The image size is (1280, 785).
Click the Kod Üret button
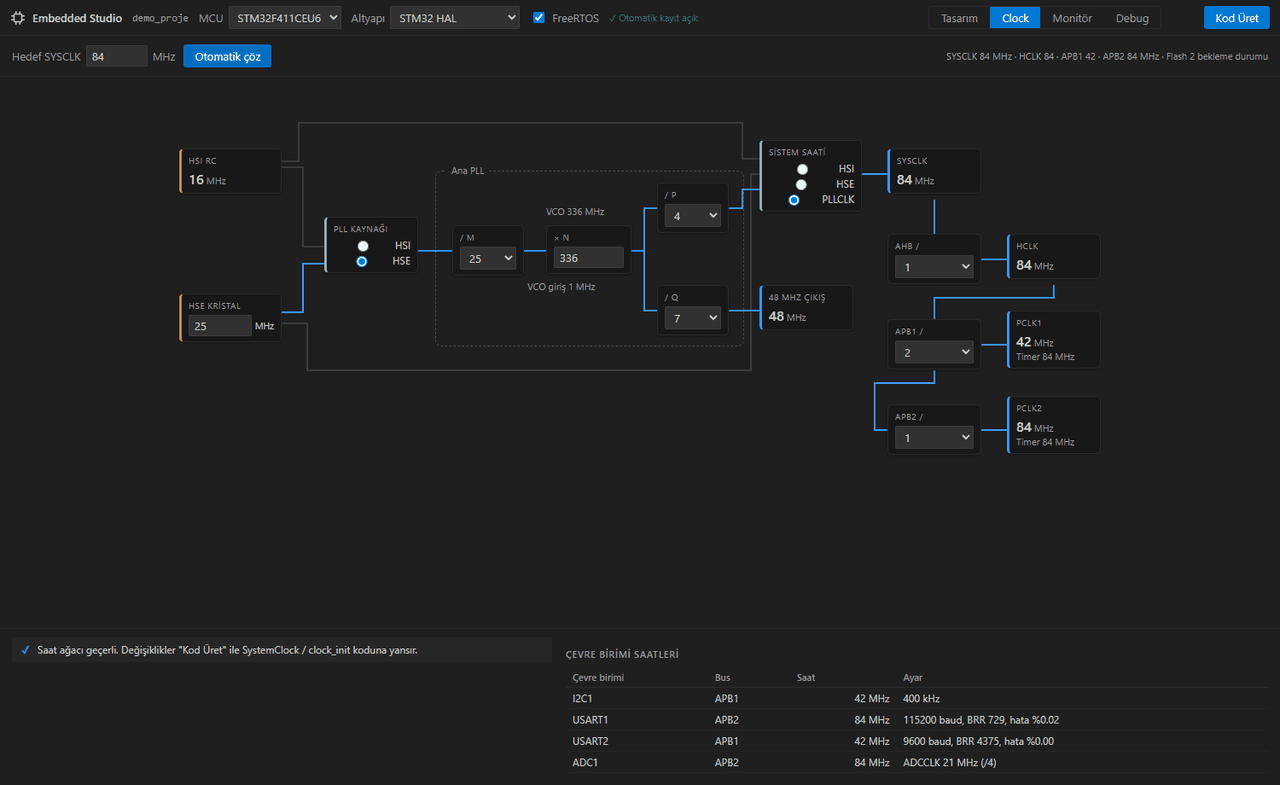pos(1236,18)
